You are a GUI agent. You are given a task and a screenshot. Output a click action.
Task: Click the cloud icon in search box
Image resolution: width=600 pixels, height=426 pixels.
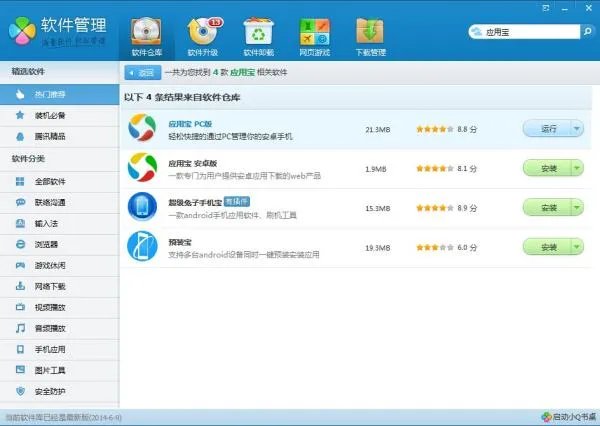point(477,32)
